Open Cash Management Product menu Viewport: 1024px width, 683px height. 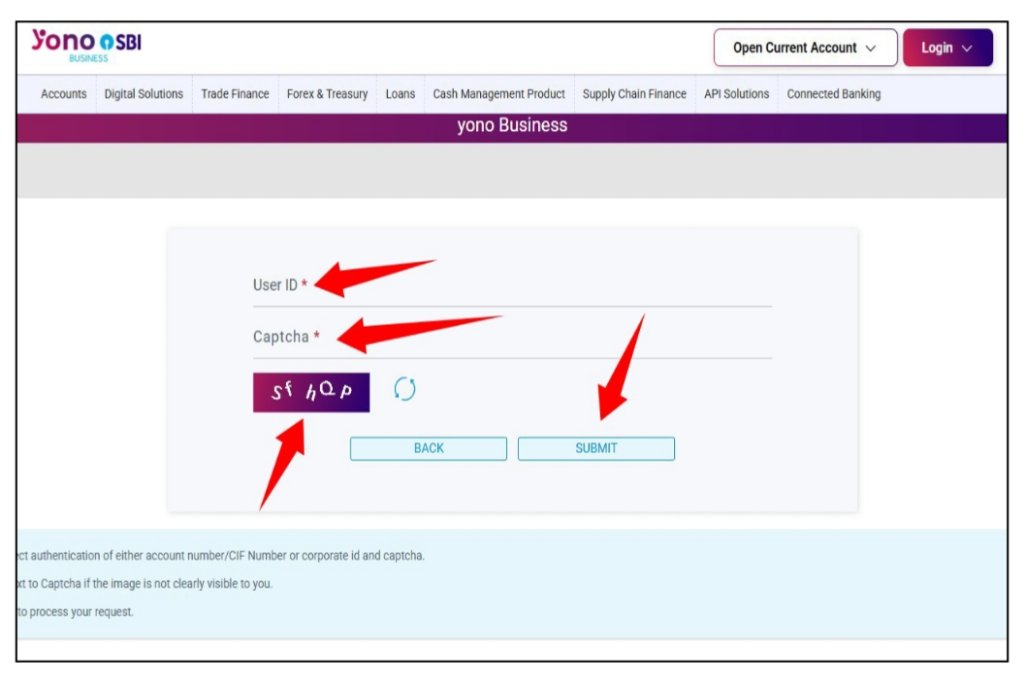499,94
